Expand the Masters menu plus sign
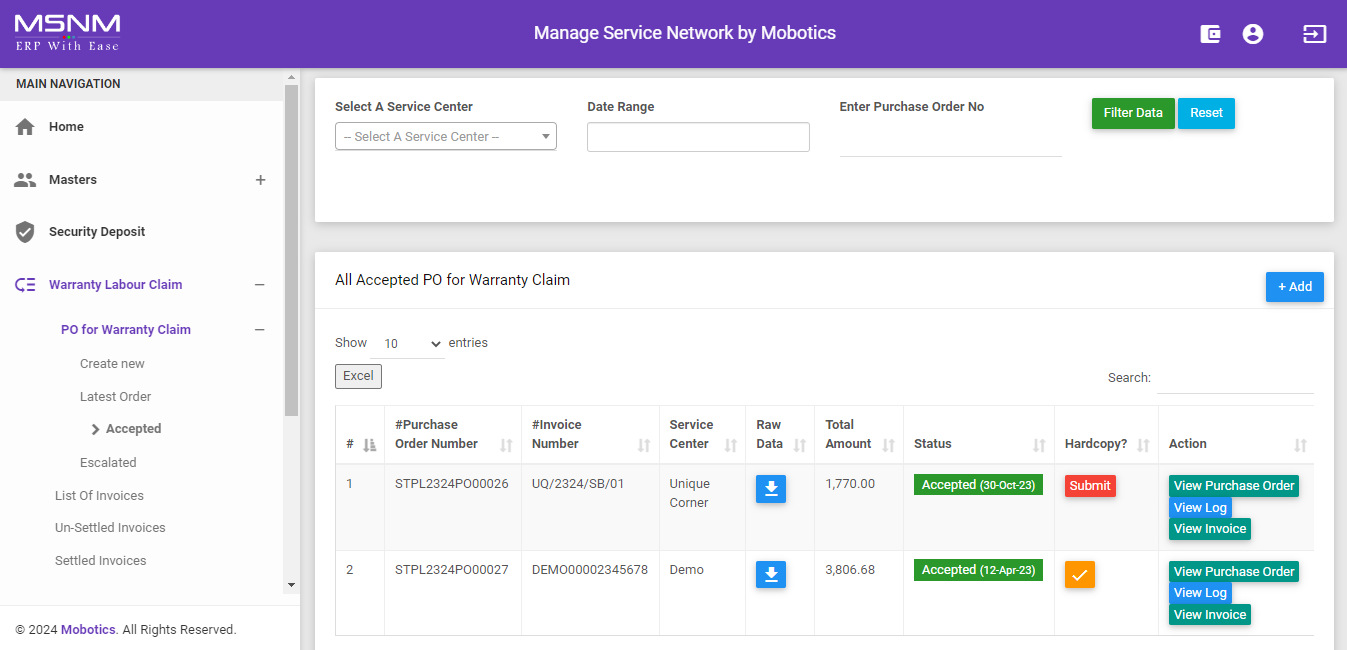The height and width of the screenshot is (650, 1347). 260,180
